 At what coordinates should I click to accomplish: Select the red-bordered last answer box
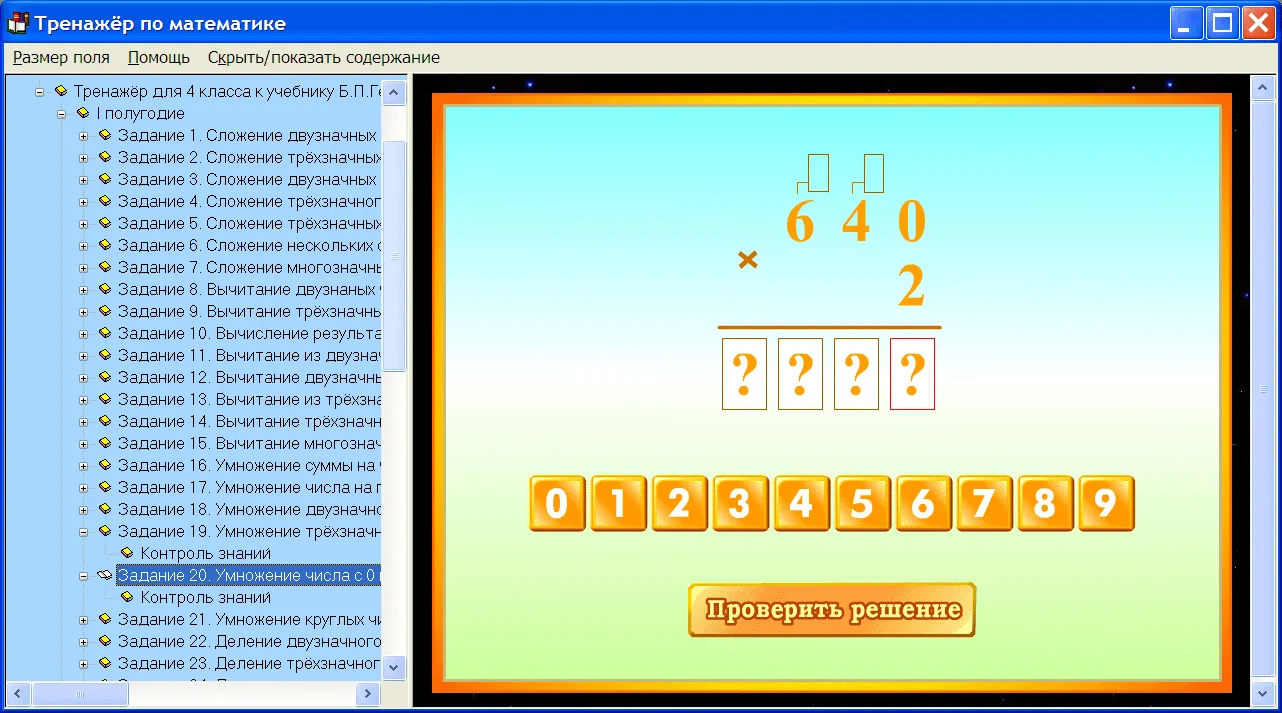912,374
